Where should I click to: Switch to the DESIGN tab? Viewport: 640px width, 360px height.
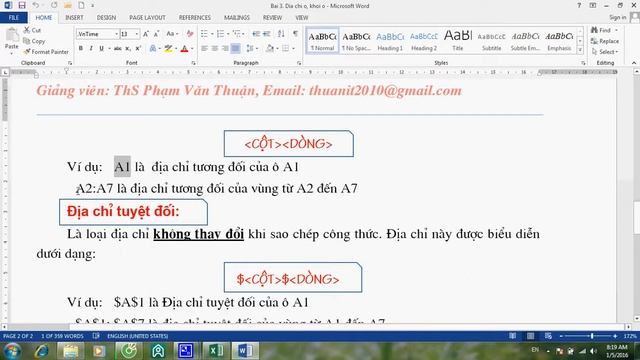pos(106,18)
